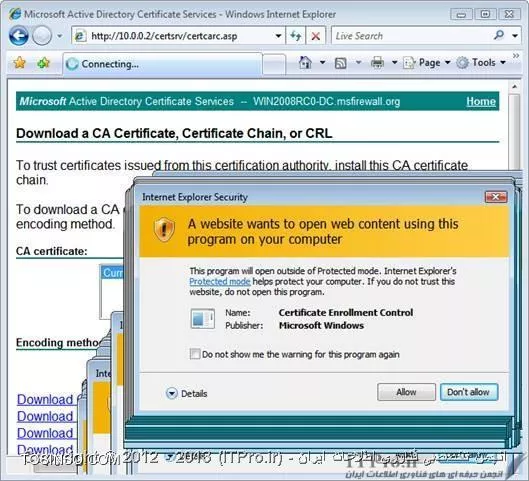This screenshot has width=529, height=481.
Task: Click the Favorites Center star icon
Action: (x=20, y=63)
